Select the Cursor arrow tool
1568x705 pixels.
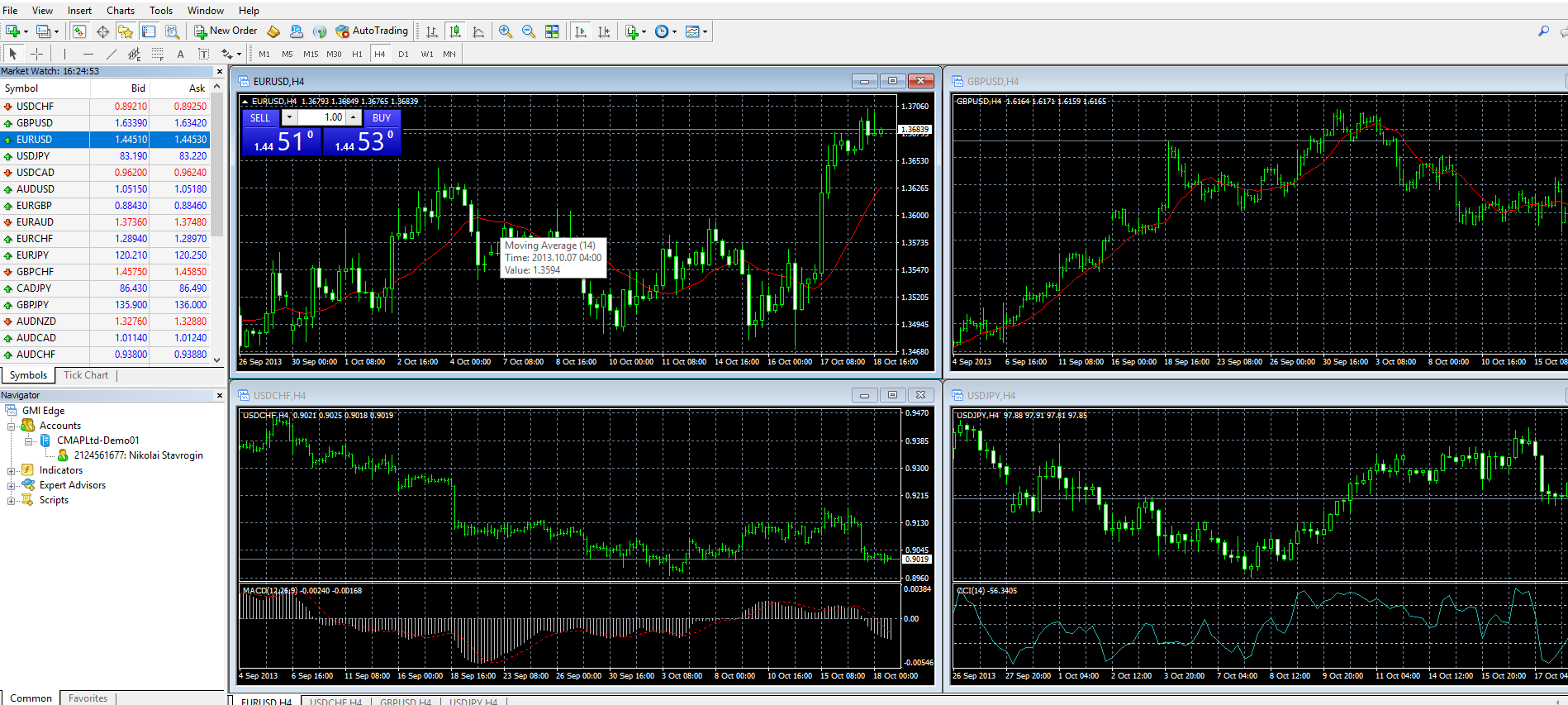coord(12,54)
